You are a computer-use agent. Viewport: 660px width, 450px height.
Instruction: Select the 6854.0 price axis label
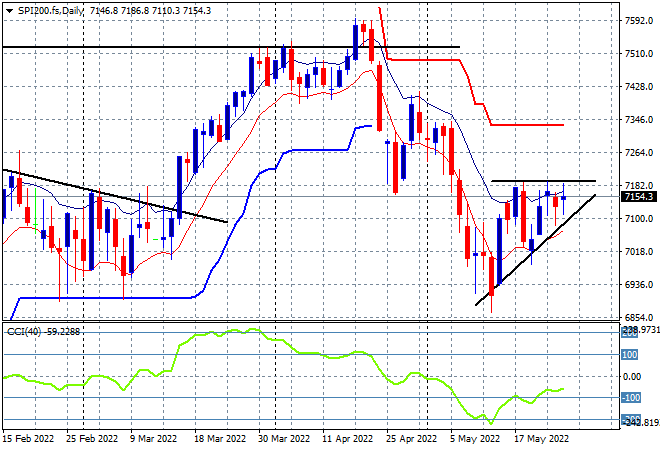[639, 317]
